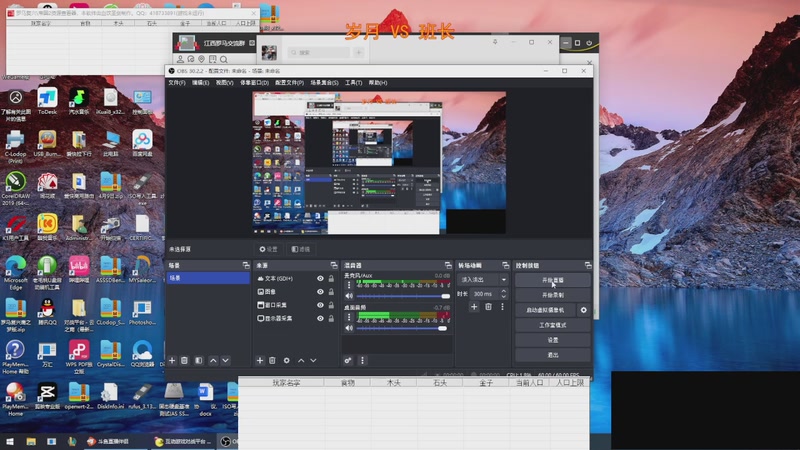Enable 工作室模式 studio mode button
Viewport: 800px width, 450px height.
[553, 325]
